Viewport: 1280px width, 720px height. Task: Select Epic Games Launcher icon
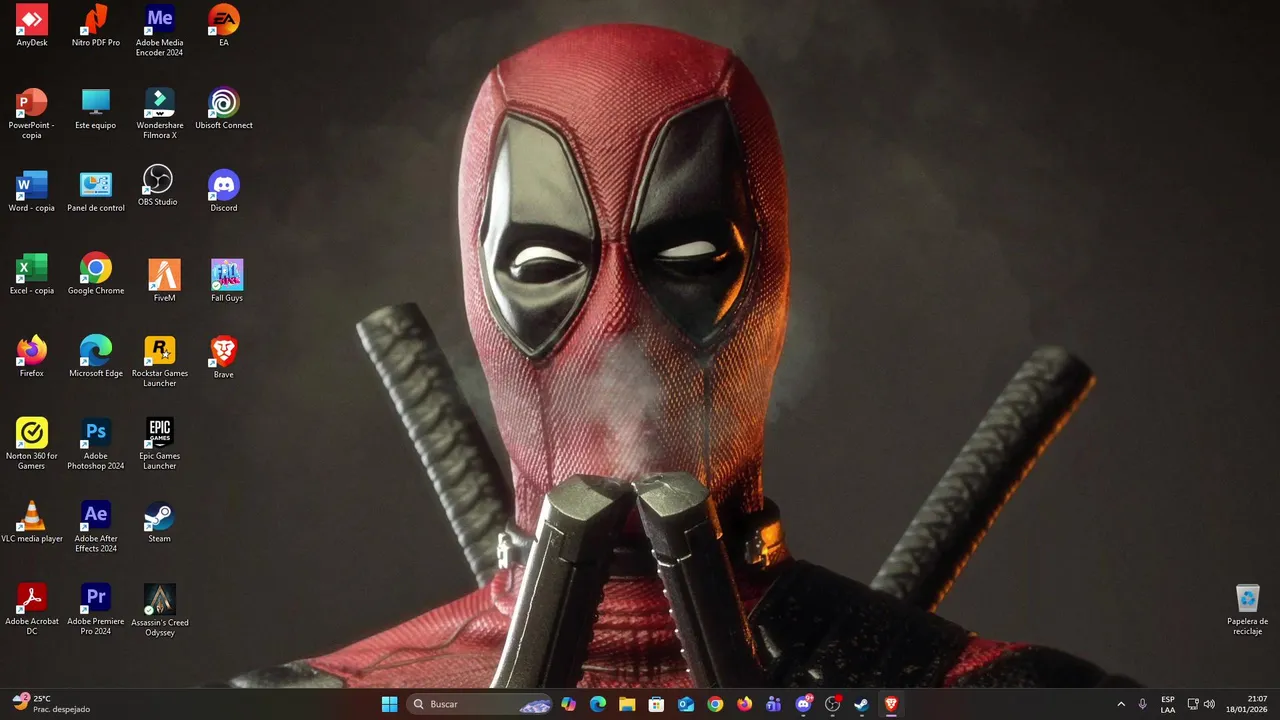pos(160,444)
